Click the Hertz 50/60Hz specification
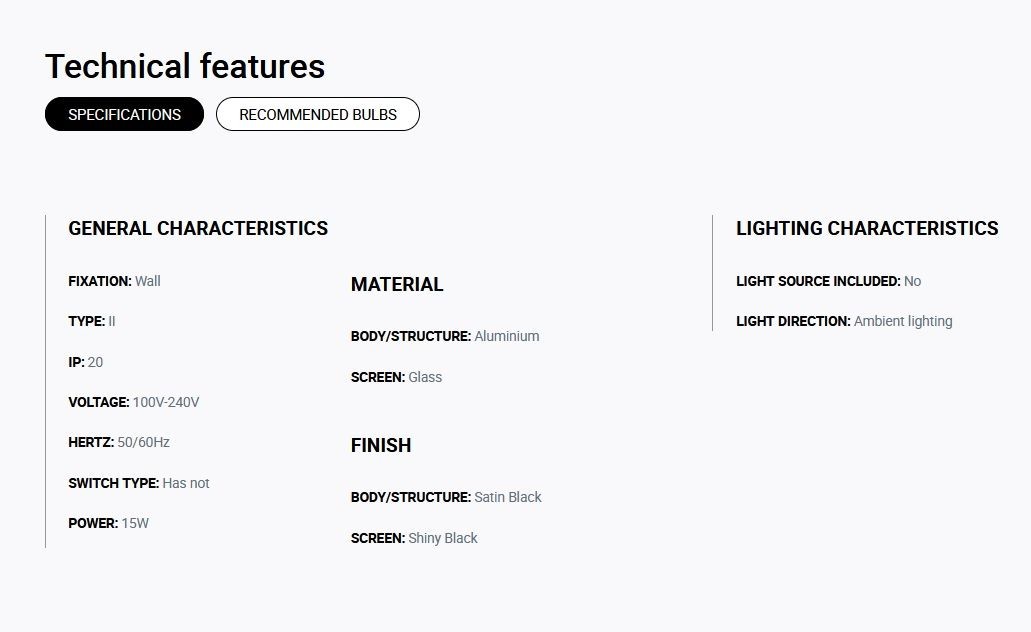Screen dimensions: 1031x632 point(119,443)
